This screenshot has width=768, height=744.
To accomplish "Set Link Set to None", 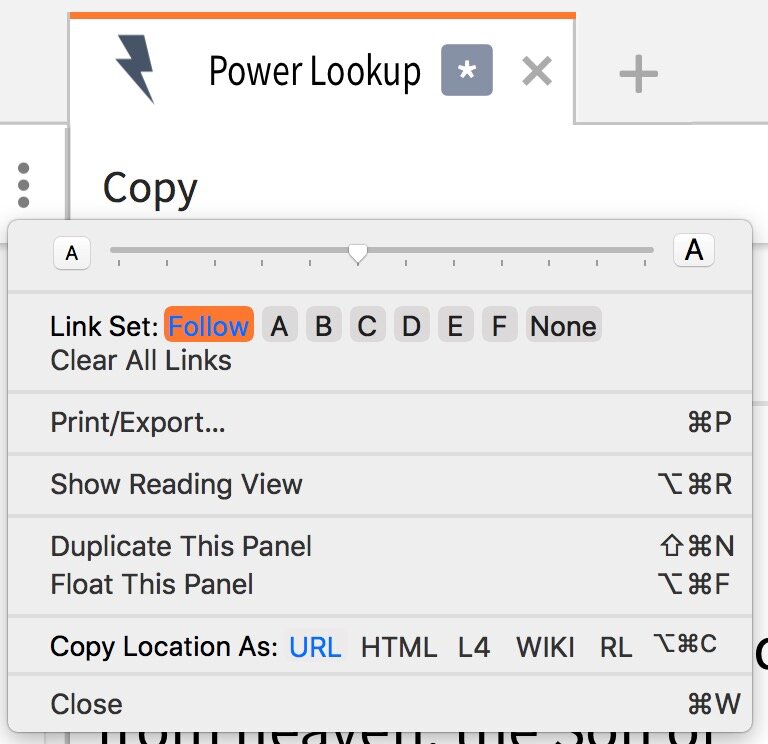I will [x=564, y=325].
